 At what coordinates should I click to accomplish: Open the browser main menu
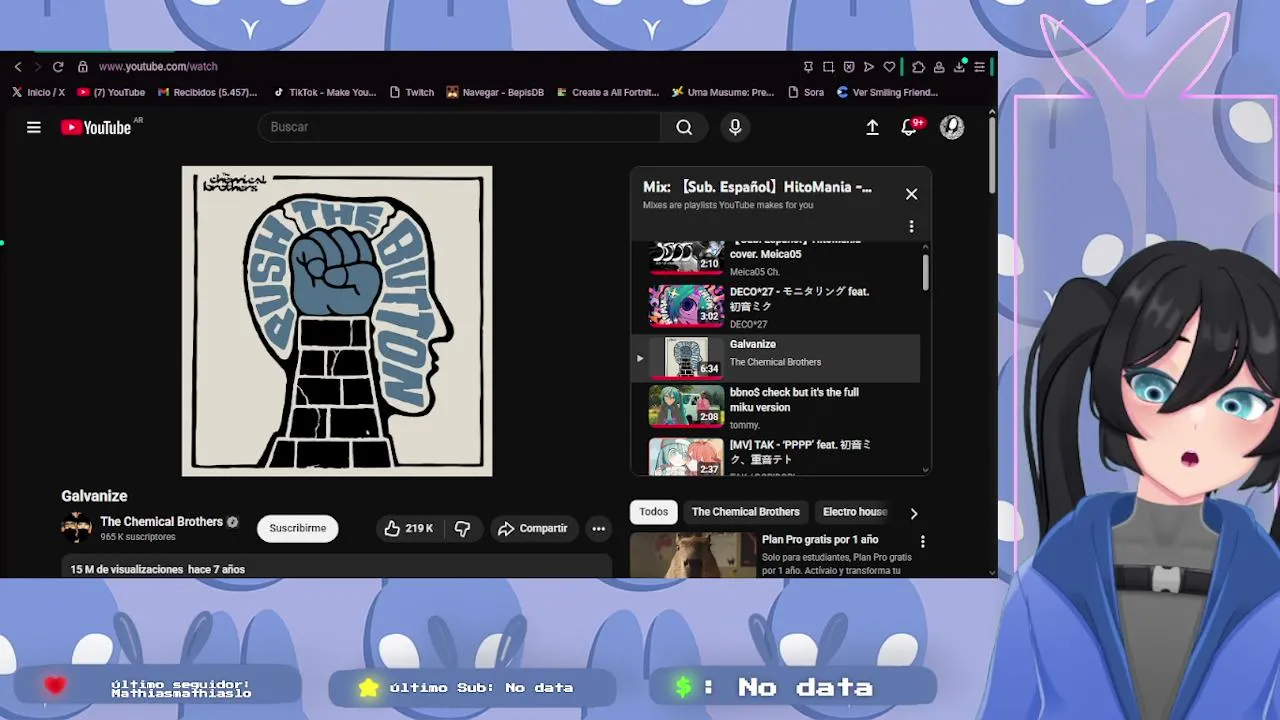tap(980, 67)
